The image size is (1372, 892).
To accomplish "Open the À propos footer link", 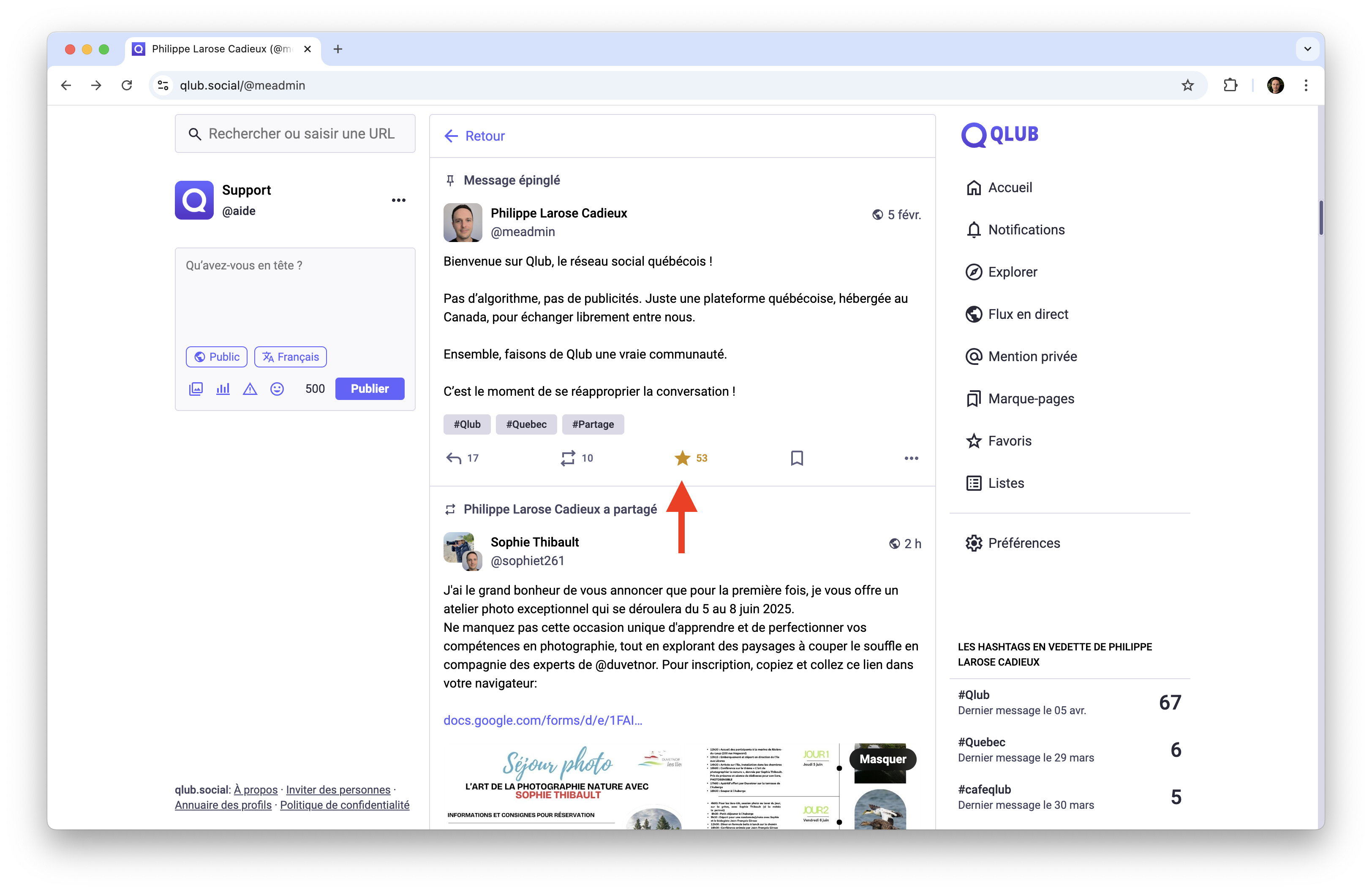I will pos(256,790).
